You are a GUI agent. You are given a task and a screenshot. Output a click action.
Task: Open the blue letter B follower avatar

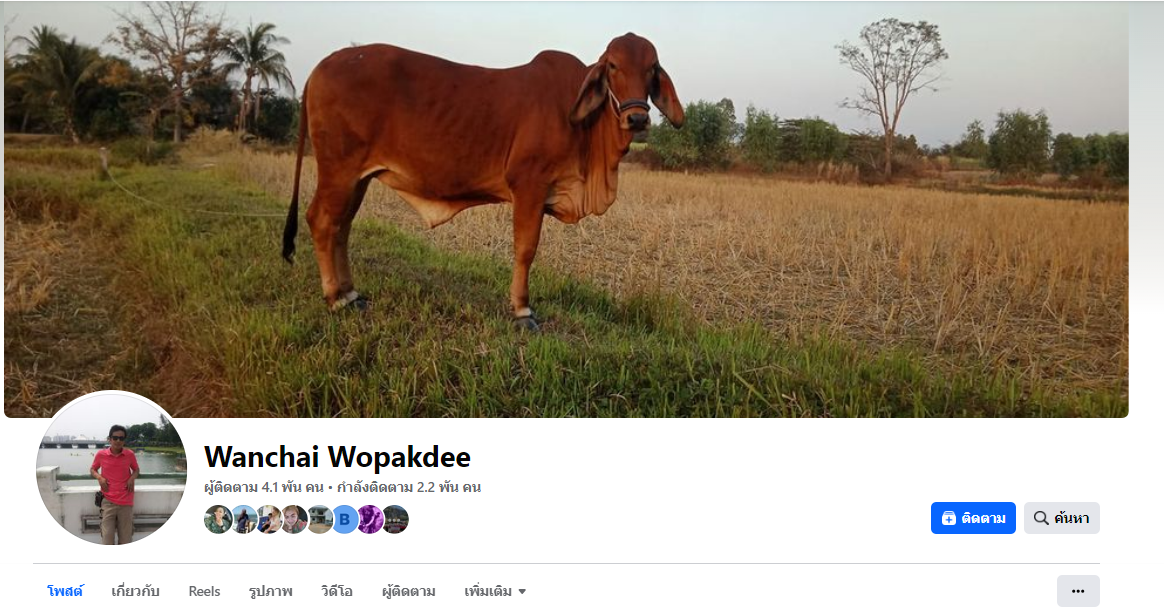(344, 519)
